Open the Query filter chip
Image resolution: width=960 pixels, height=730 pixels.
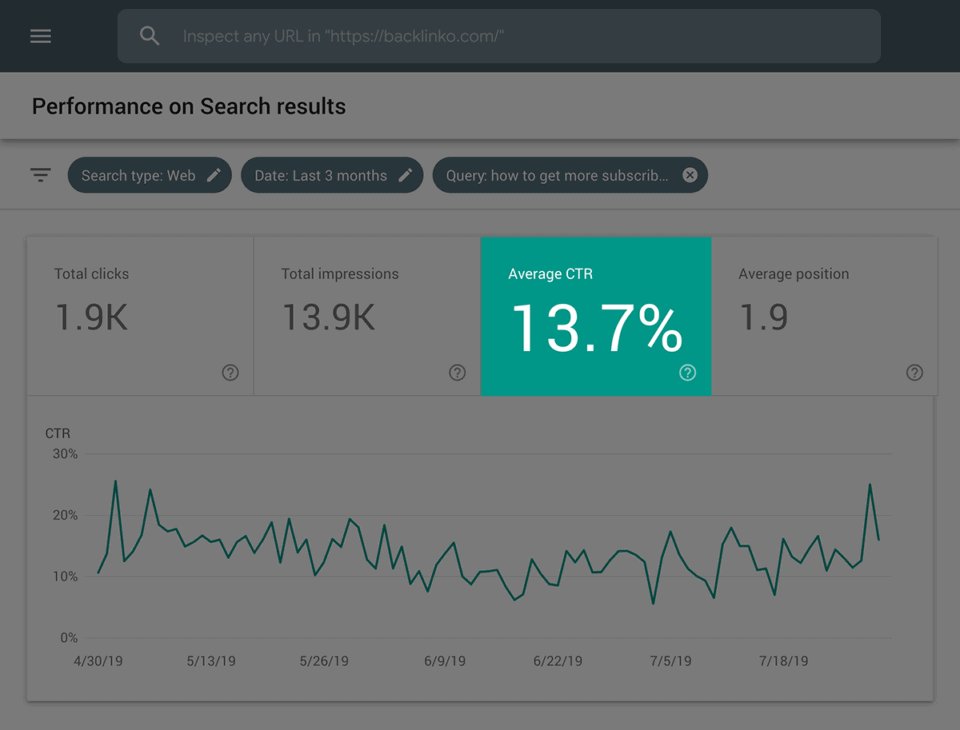point(555,175)
